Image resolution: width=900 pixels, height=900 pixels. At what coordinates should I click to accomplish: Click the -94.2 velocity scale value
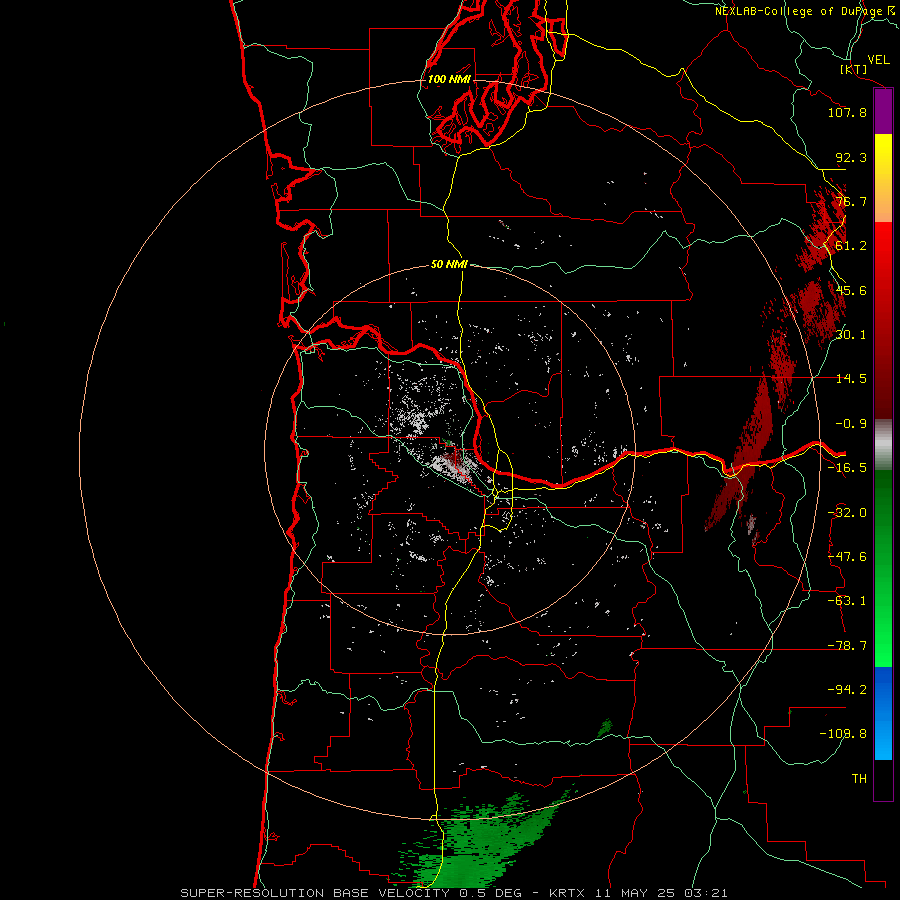(847, 690)
